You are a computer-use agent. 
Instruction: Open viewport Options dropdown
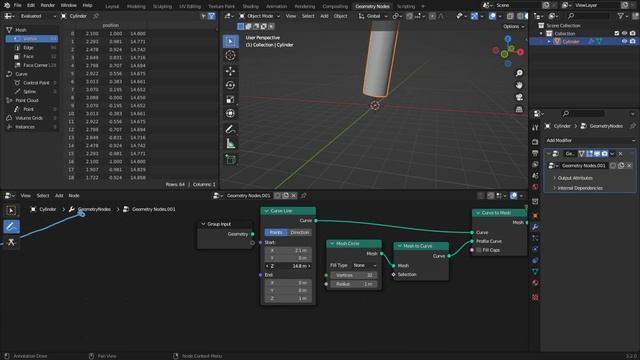tap(513, 27)
